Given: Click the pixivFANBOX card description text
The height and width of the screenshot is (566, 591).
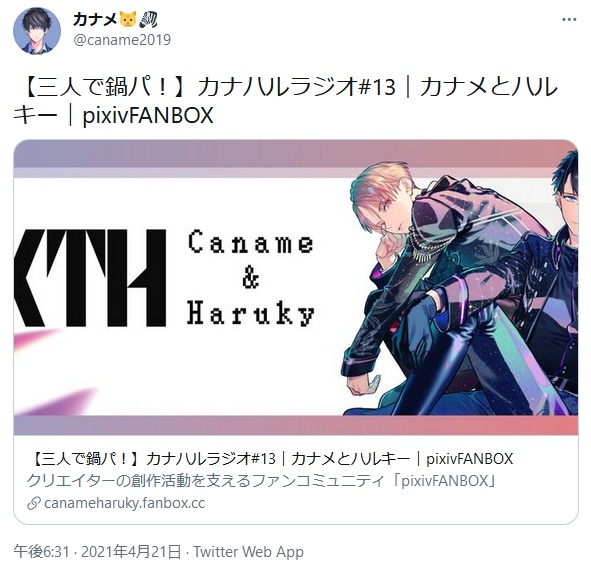Looking at the screenshot, I should [261, 481].
